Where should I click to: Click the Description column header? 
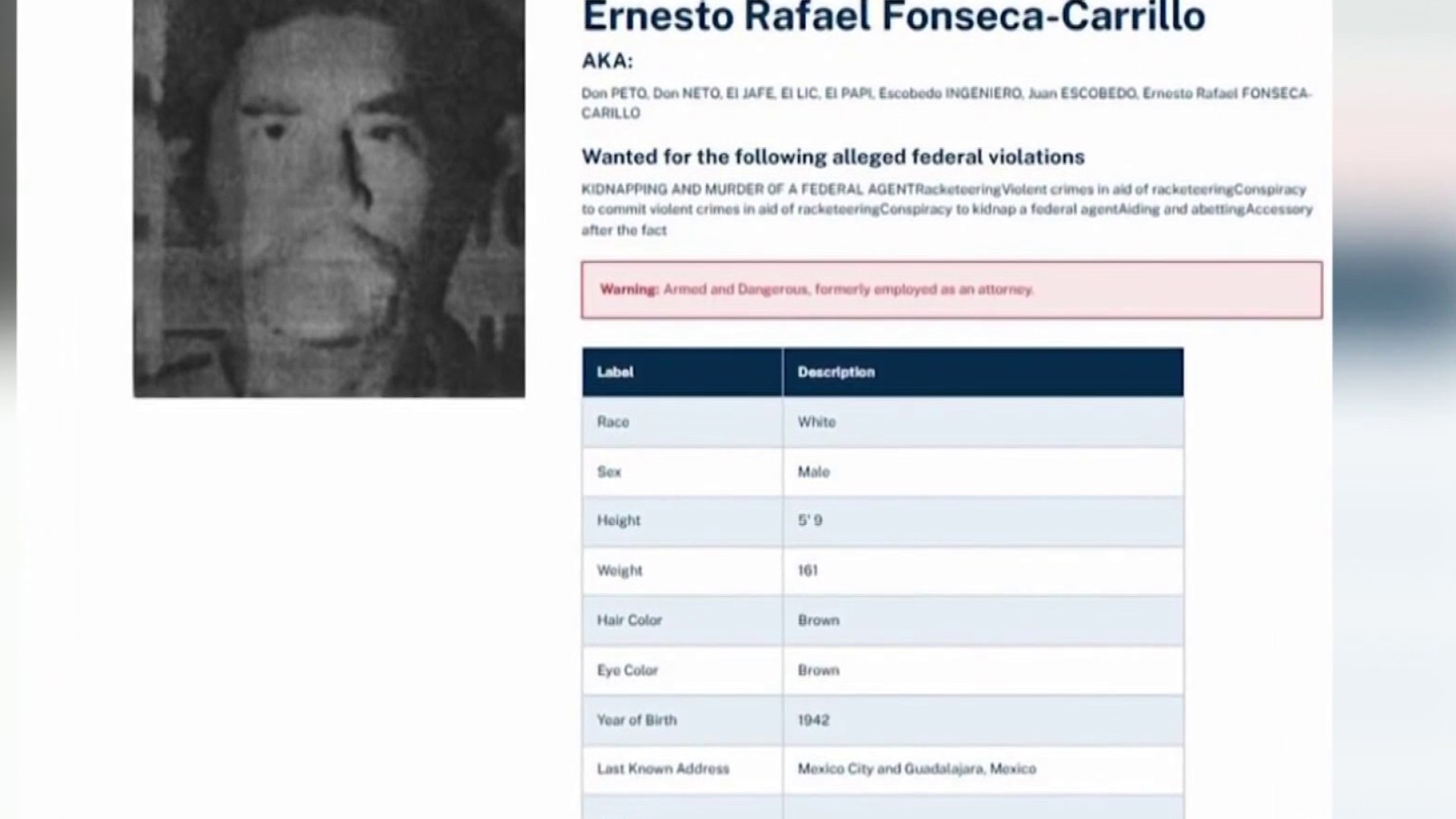(983, 372)
